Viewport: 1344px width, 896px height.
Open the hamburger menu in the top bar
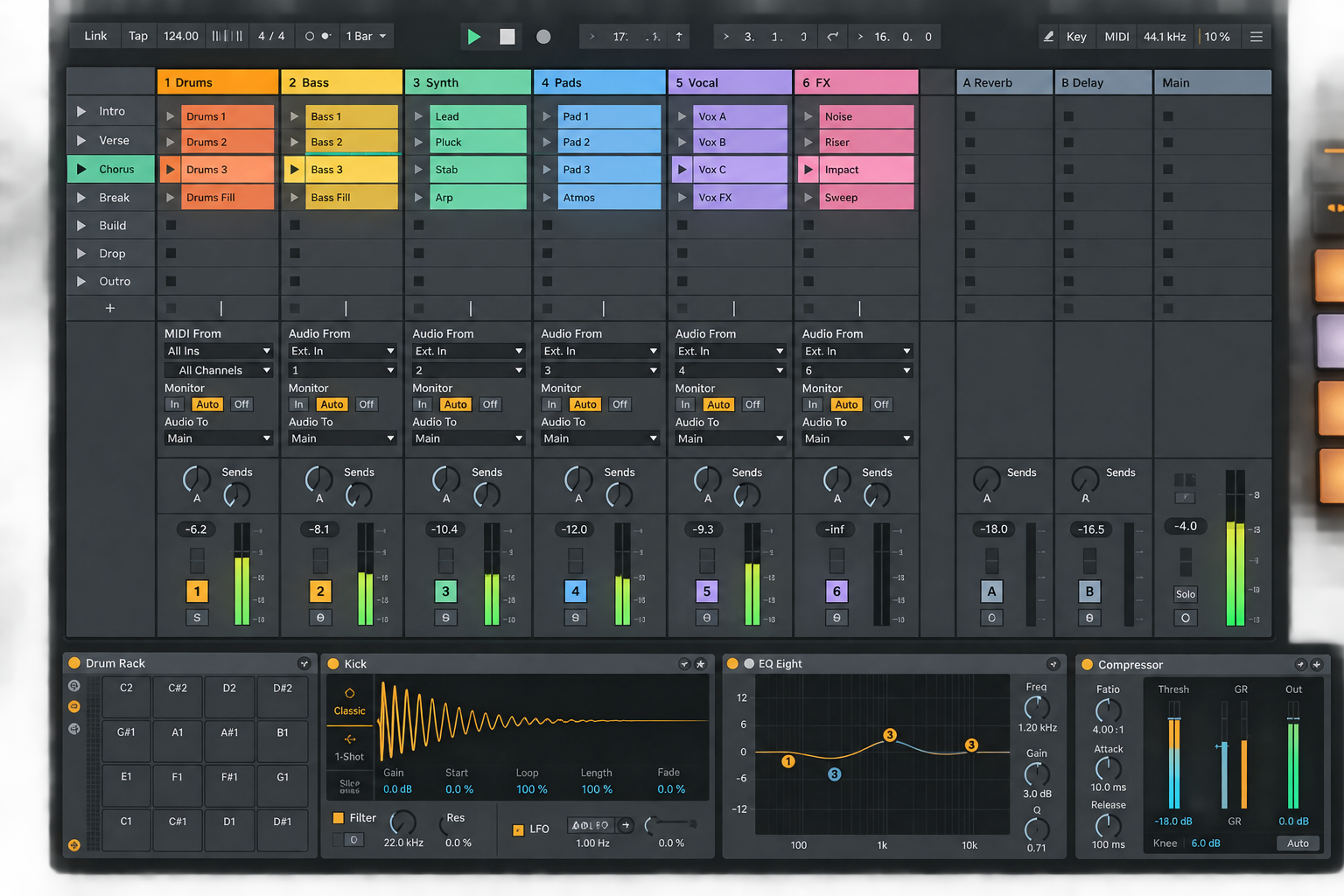point(1256,37)
